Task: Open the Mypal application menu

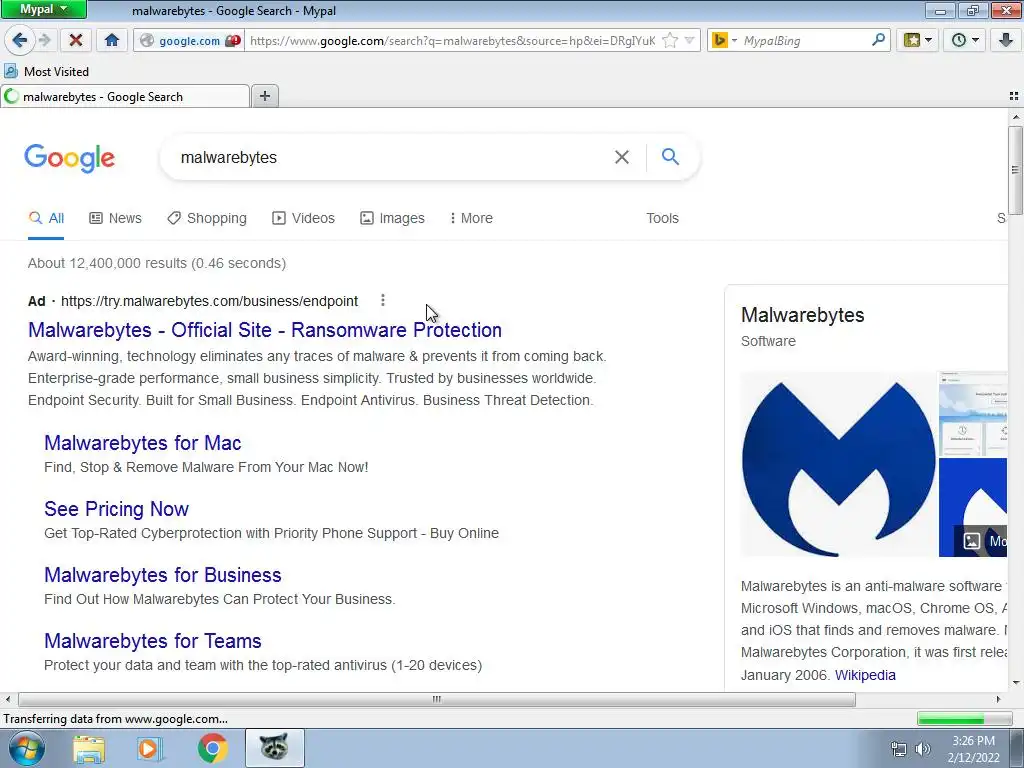Action: 43,9
